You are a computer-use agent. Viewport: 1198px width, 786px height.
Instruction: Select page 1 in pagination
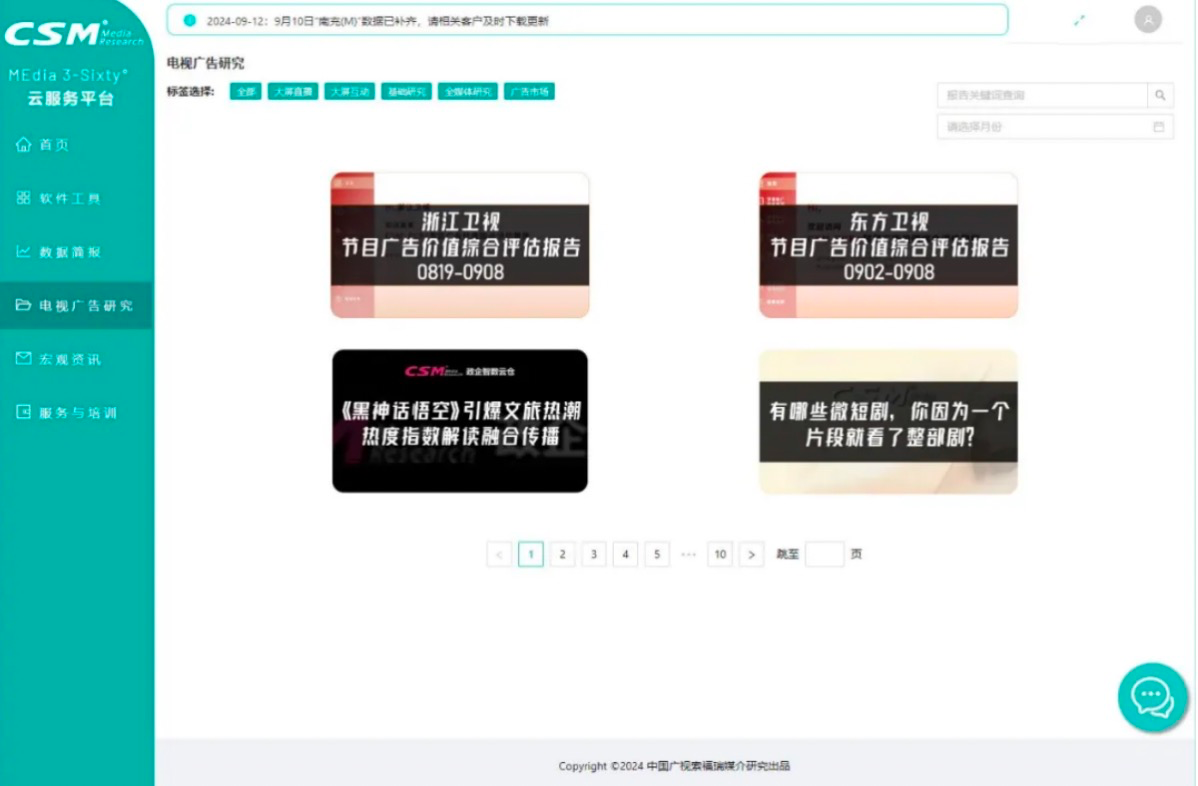[531, 555]
